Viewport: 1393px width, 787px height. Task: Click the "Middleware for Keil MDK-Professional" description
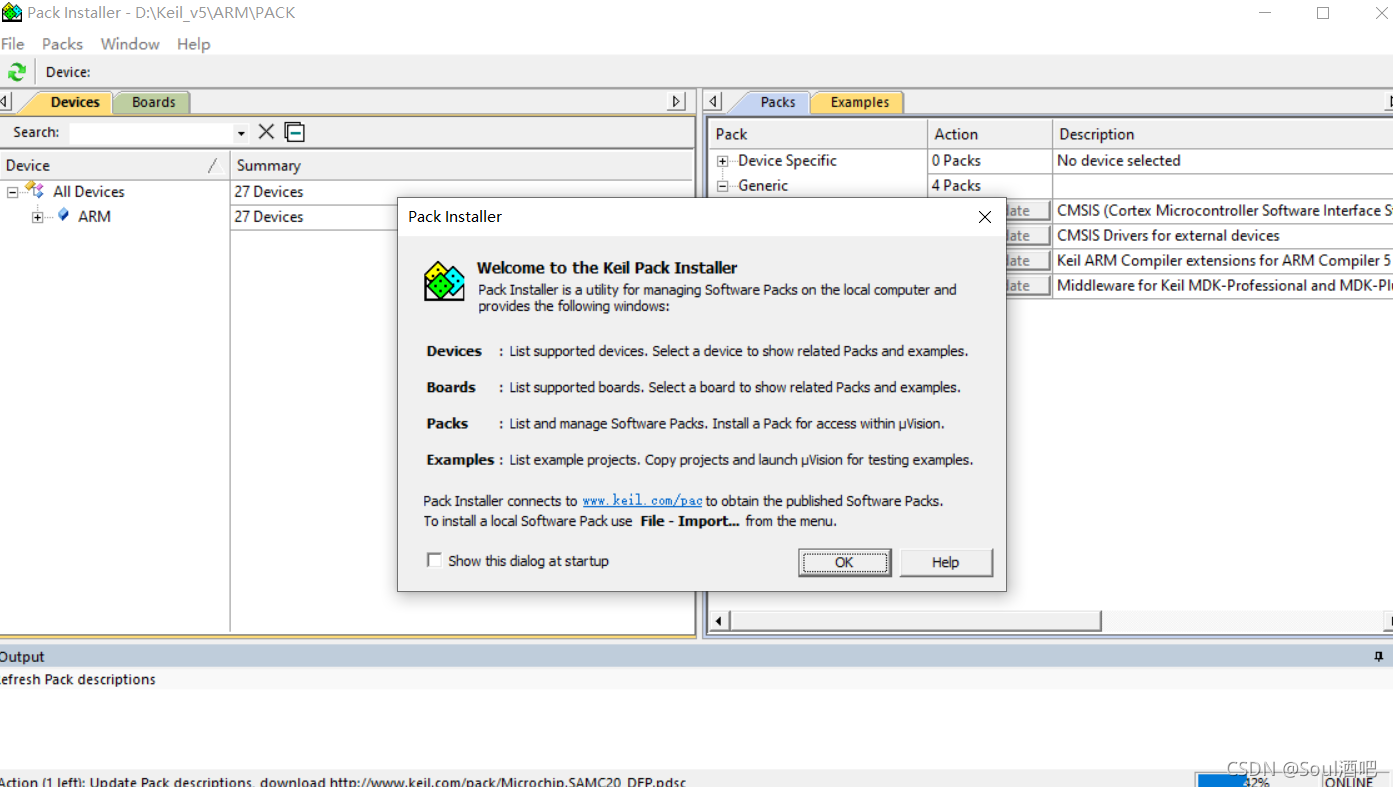click(x=1224, y=285)
